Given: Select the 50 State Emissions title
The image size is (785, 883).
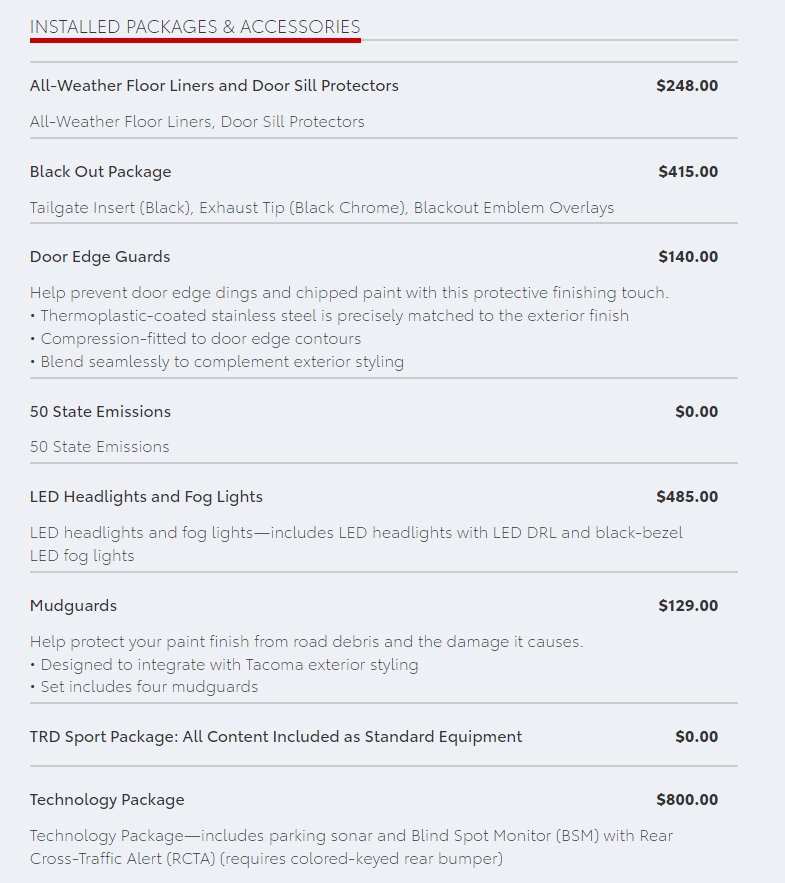Looking at the screenshot, I should 100,412.
